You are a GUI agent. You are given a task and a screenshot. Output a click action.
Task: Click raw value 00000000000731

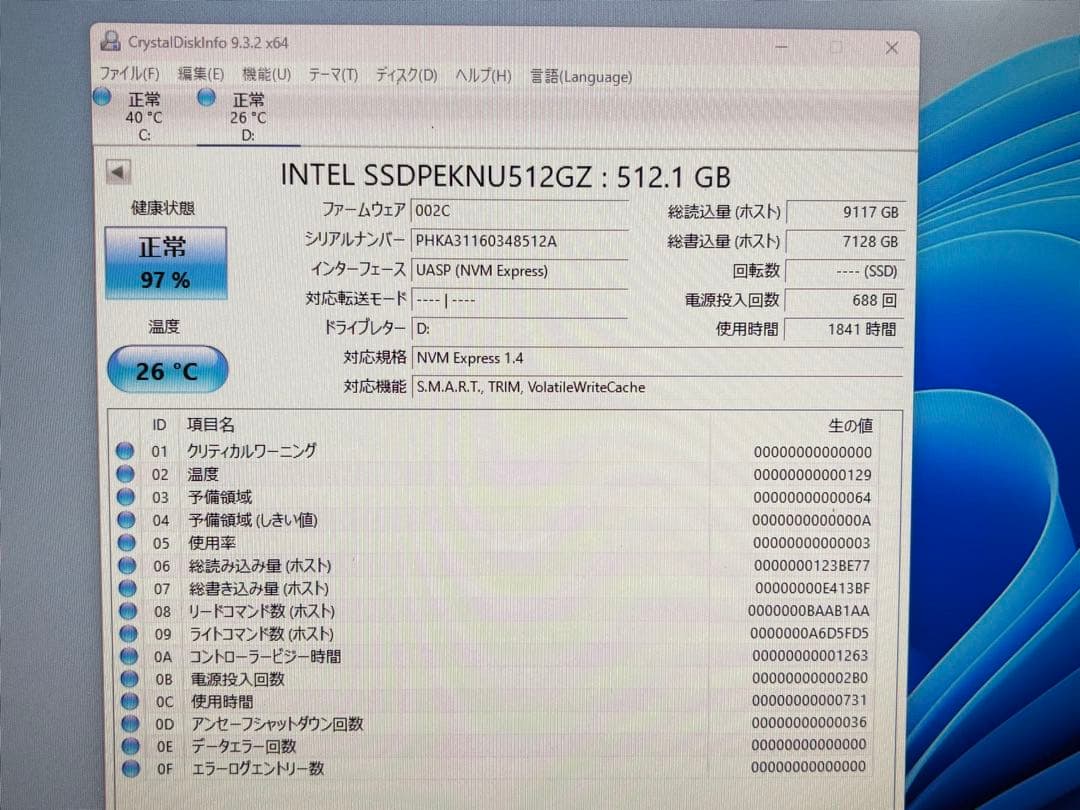809,700
